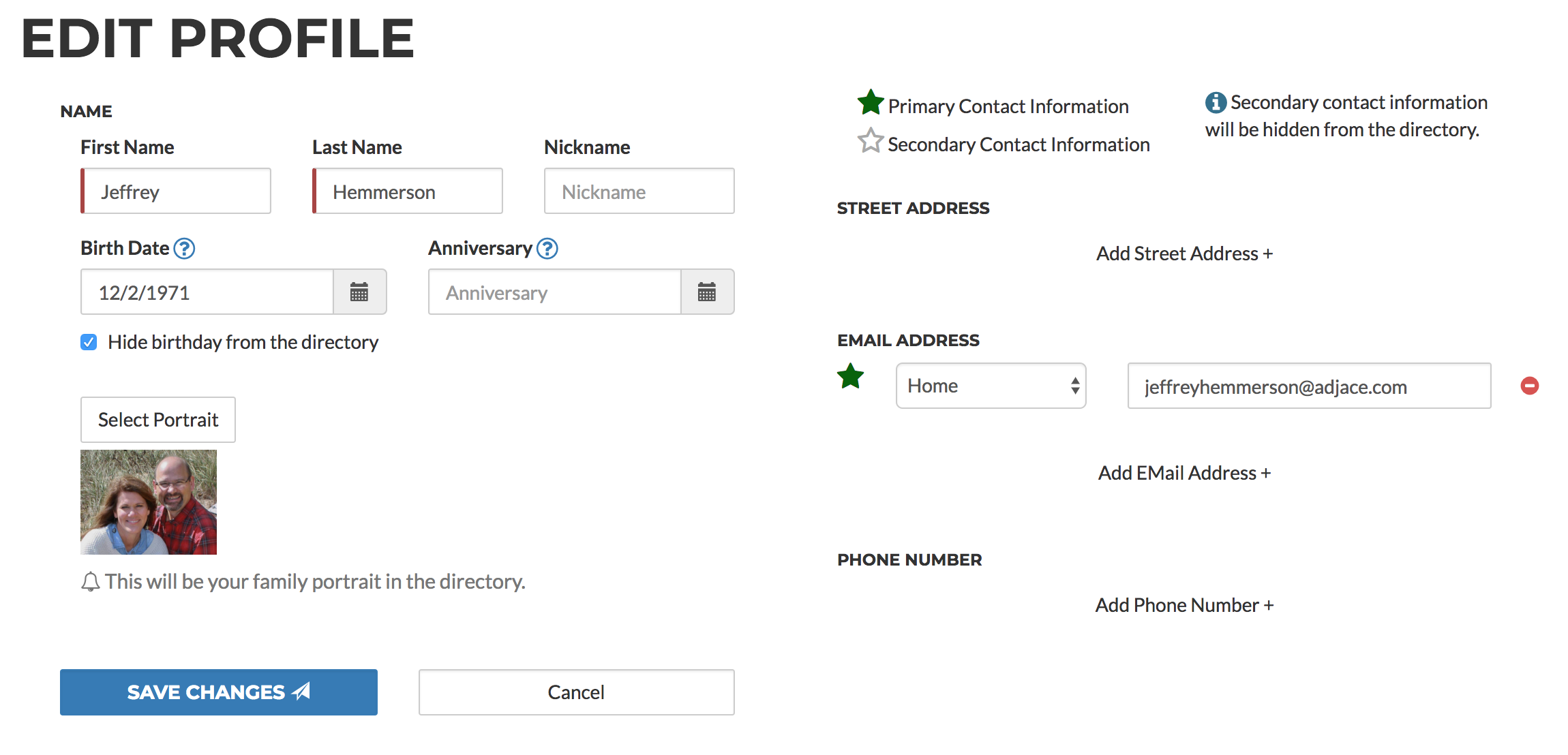Click Add EMail Address
This screenshot has height=755, width=1568.
coord(1184,472)
